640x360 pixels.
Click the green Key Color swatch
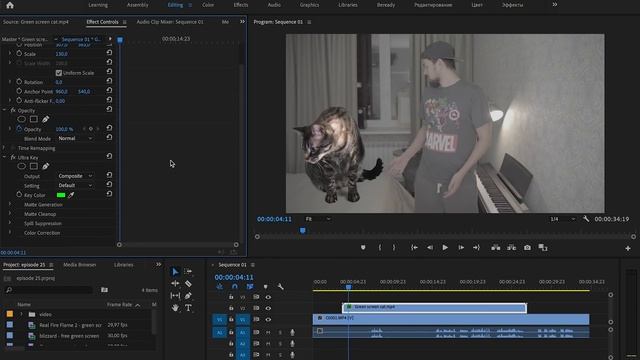coord(61,195)
